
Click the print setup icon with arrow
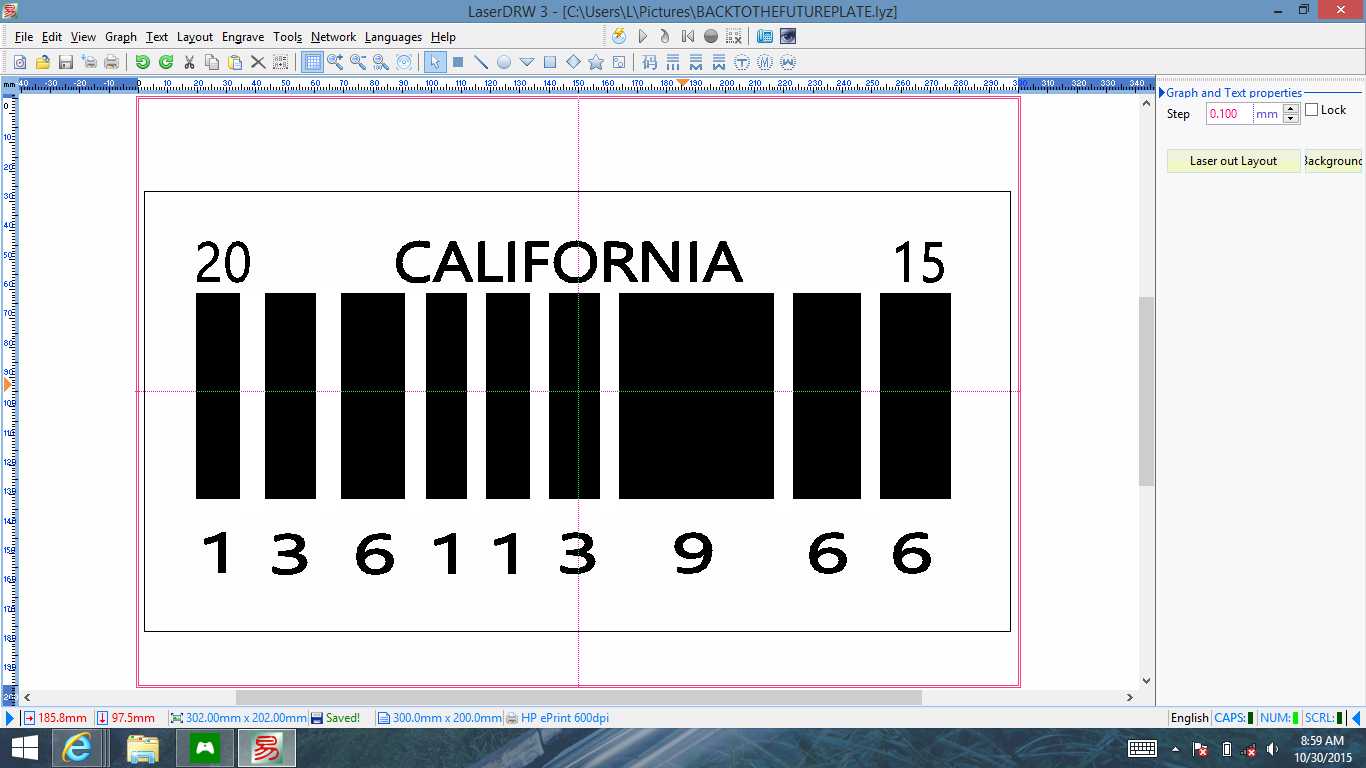[89, 62]
